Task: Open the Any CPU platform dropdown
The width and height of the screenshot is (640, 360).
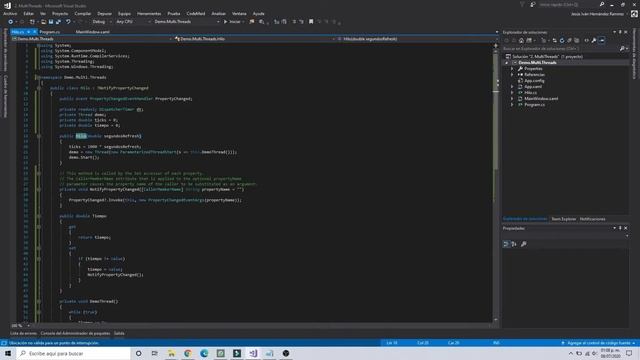Action: tap(133, 22)
